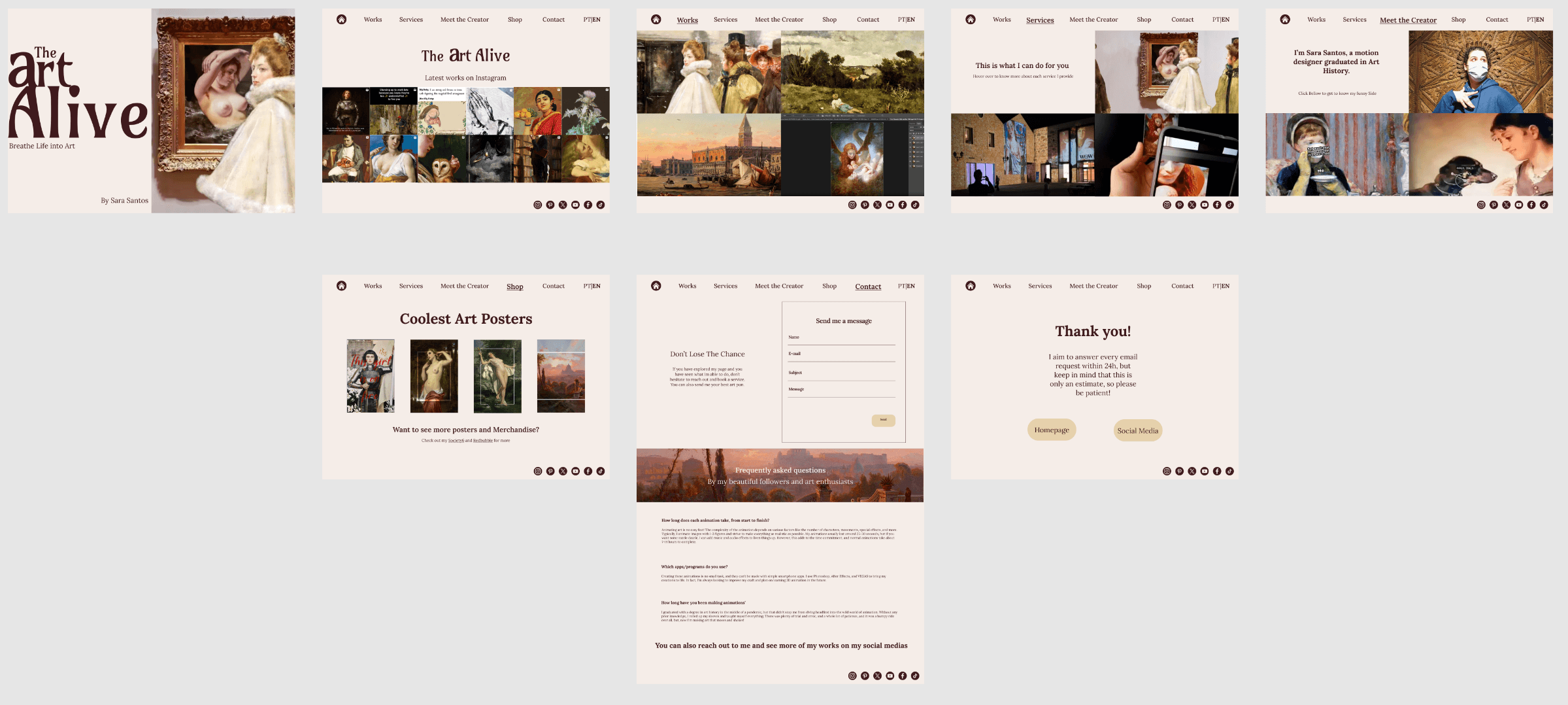Focus the Subject field in the message form

tap(842, 374)
